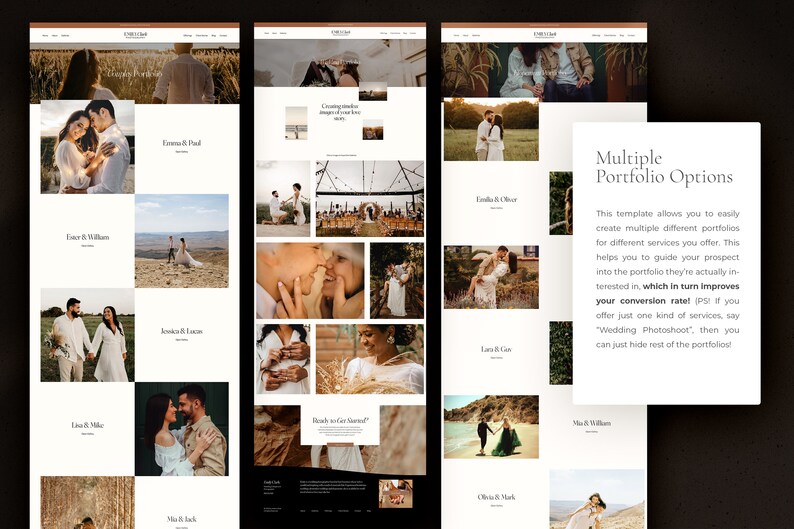Click the Couples Portfolio hero heading

[135, 74]
